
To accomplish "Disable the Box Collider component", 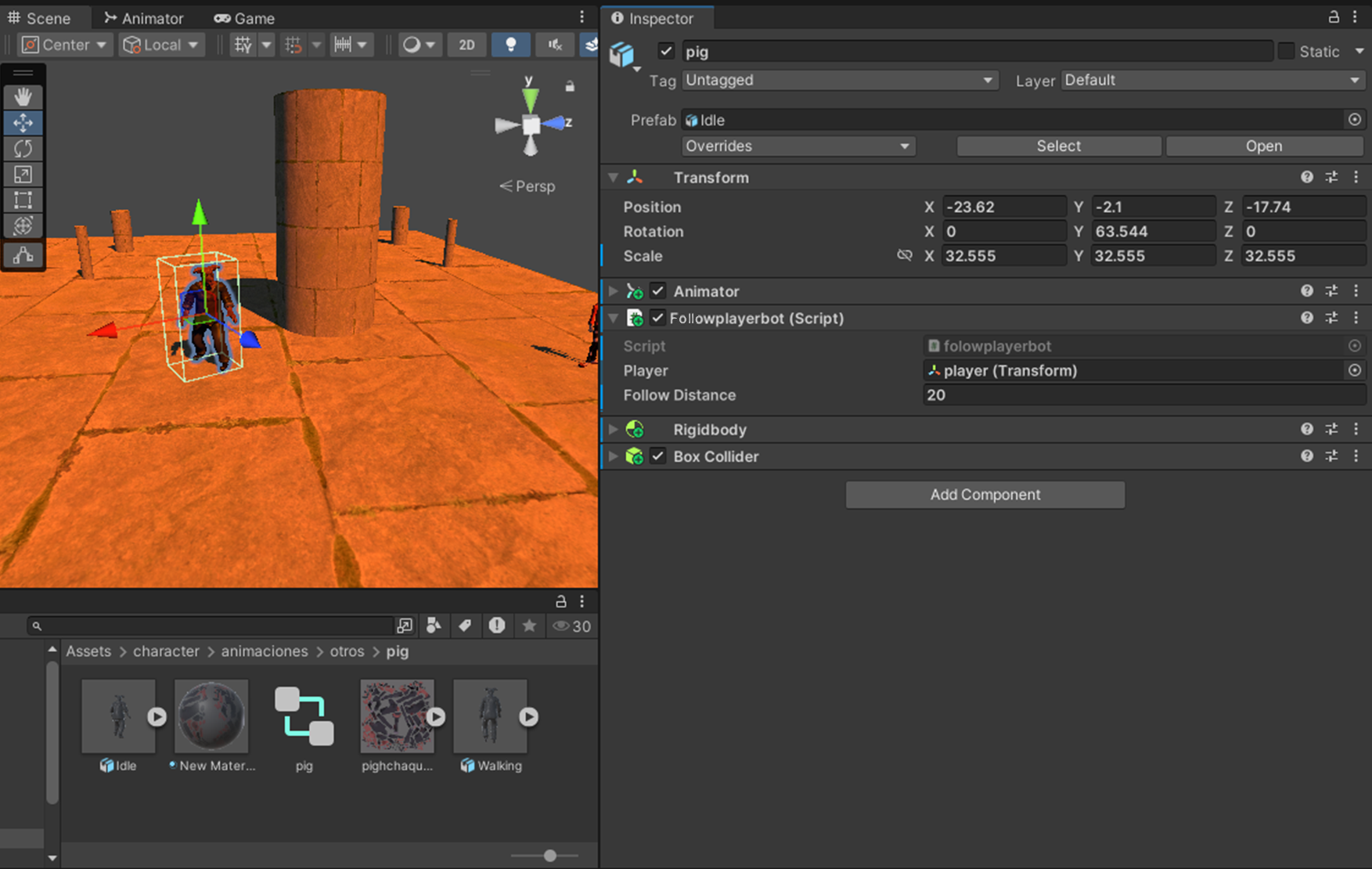I will pyautogui.click(x=657, y=456).
